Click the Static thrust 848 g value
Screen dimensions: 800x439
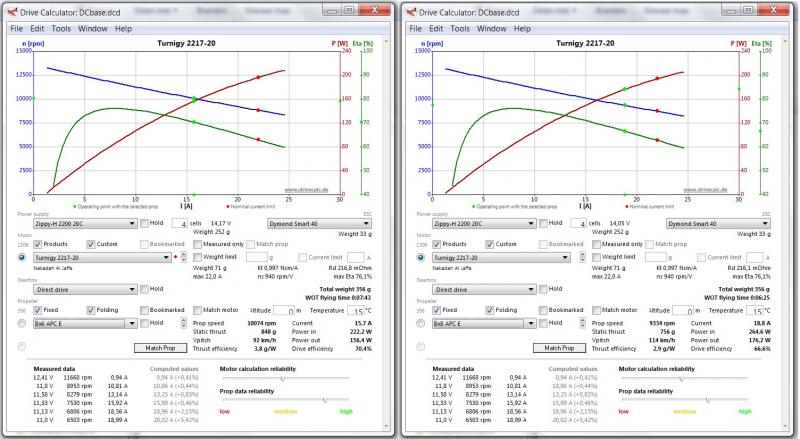pyautogui.click(x=269, y=332)
